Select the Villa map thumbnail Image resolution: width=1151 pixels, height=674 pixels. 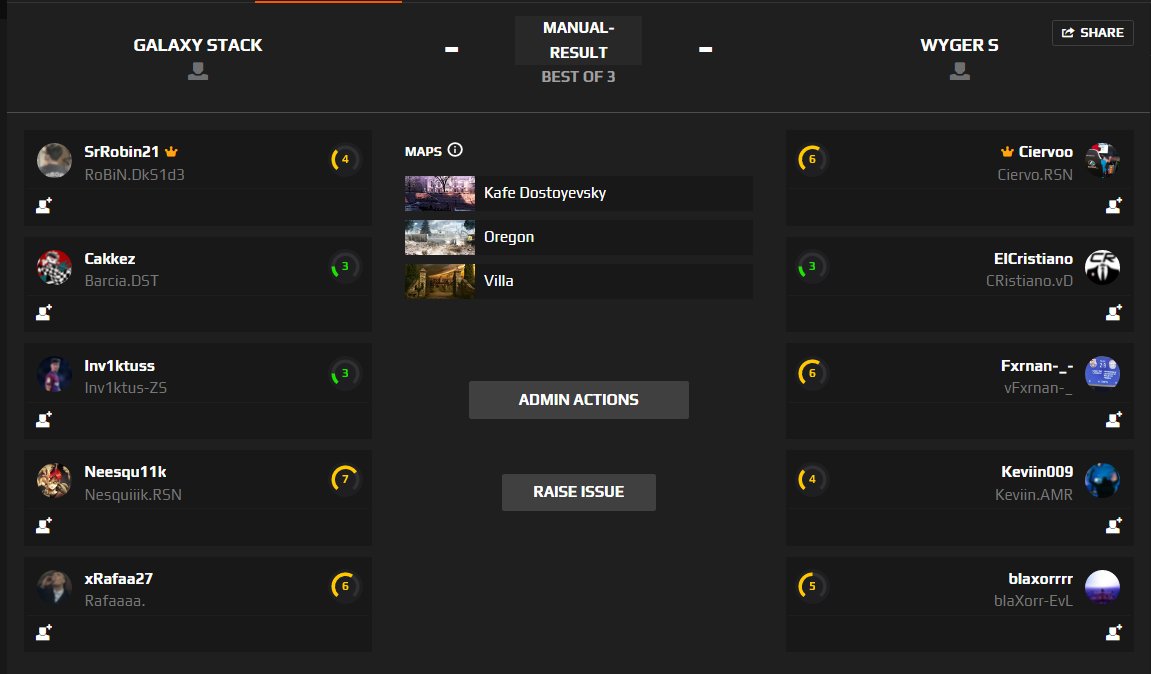[440, 281]
